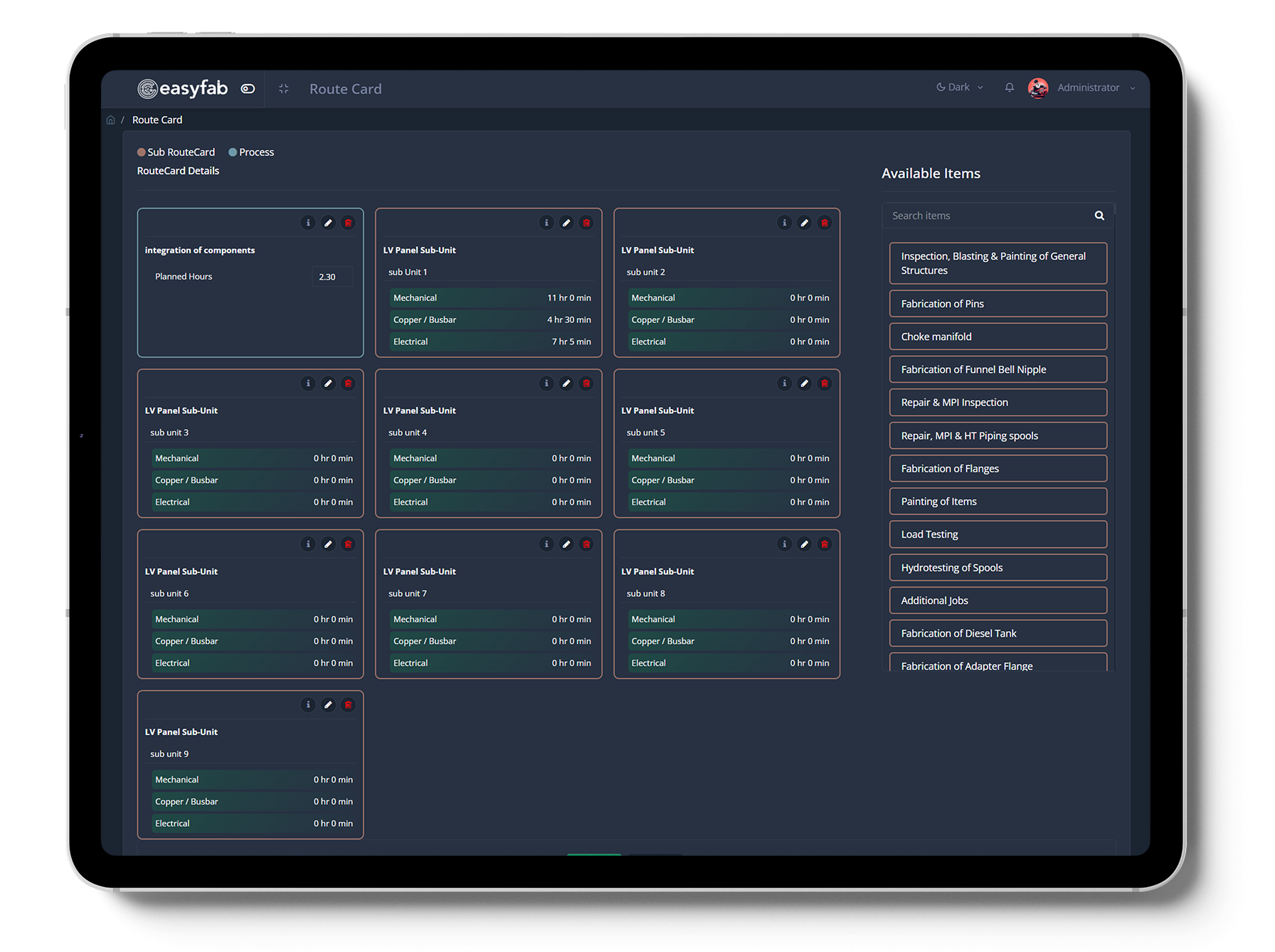This screenshot has width=1275, height=952.
Task: Select Additional Jobs item
Action: point(998,601)
